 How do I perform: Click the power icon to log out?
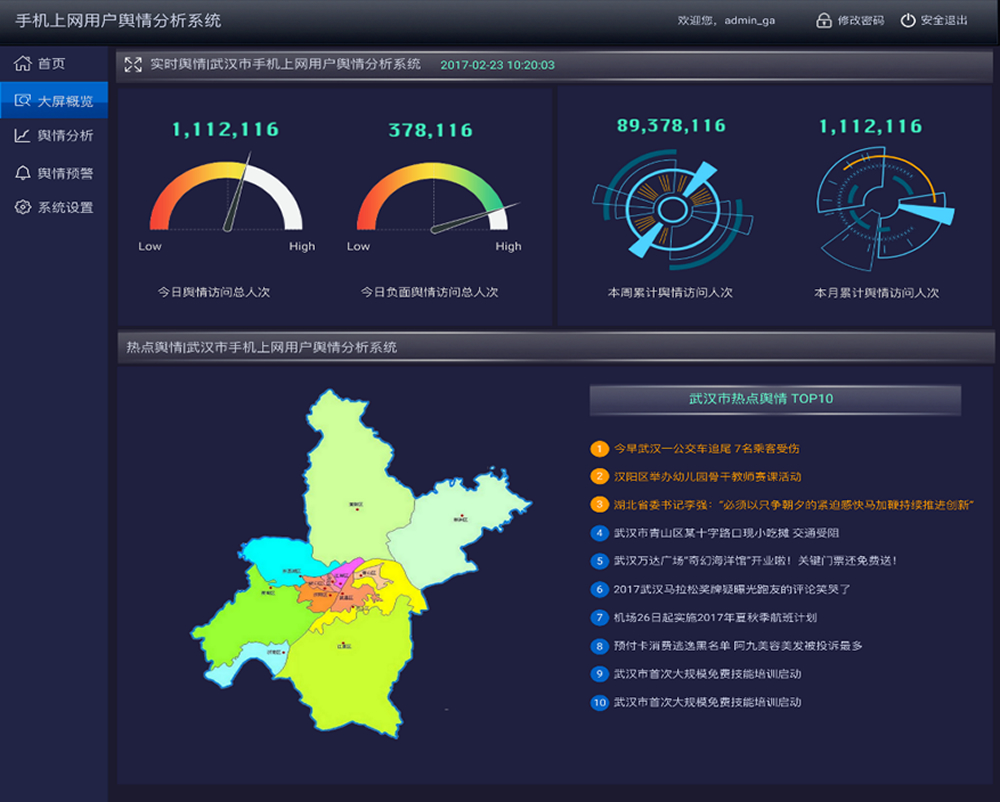[908, 21]
